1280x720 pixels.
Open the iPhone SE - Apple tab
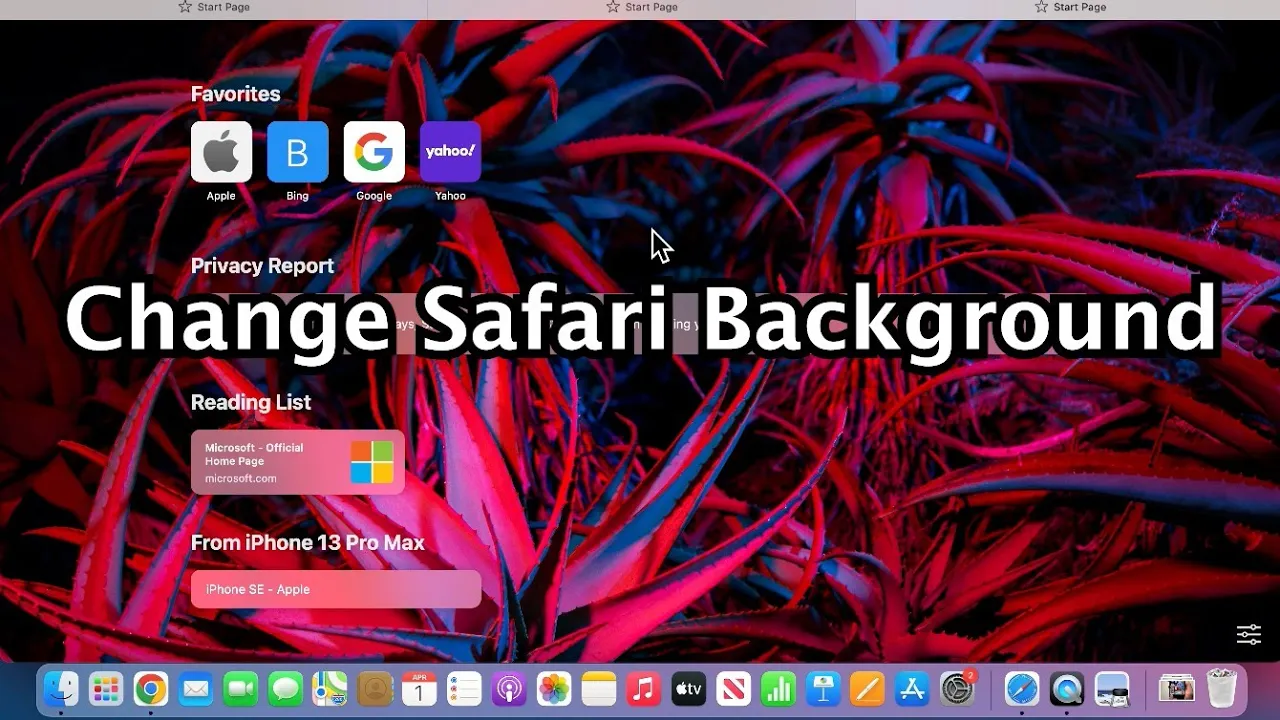[336, 589]
